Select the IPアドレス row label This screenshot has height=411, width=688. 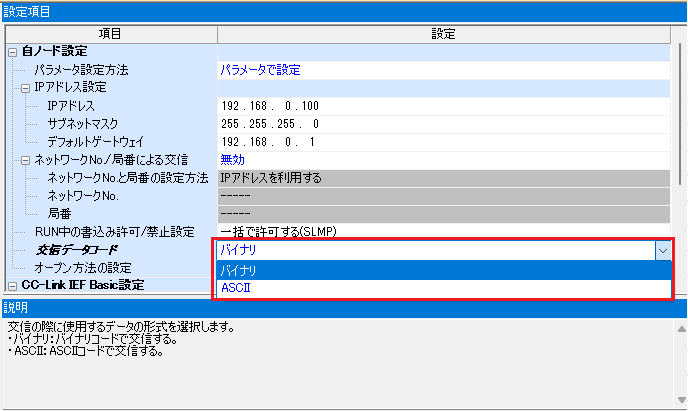[x=71, y=106]
